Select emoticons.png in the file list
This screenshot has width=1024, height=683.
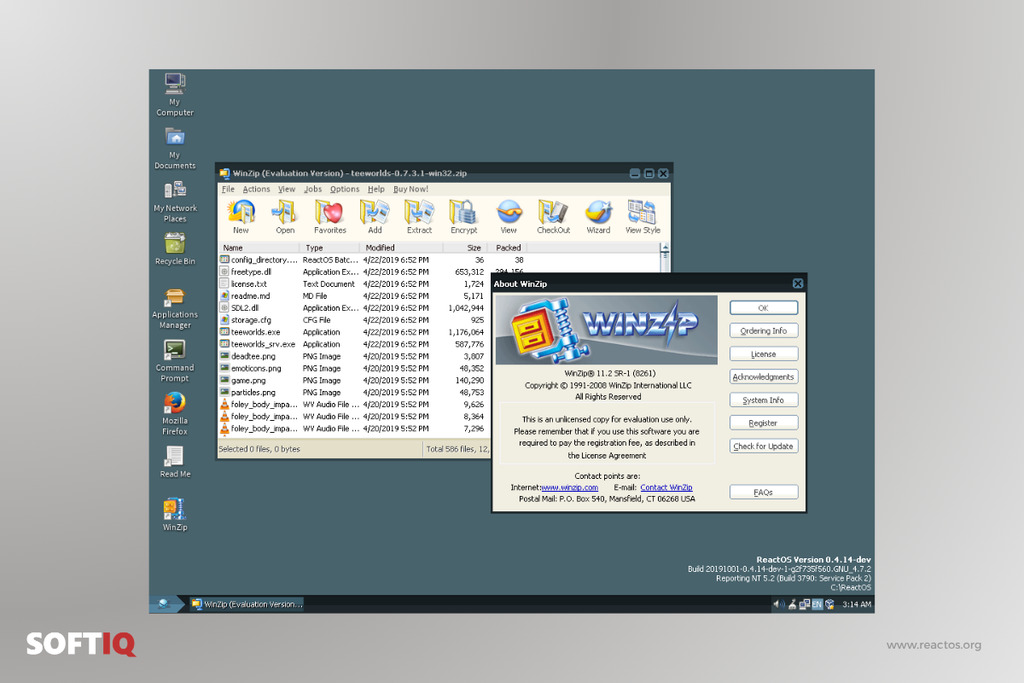pyautogui.click(x=256, y=368)
